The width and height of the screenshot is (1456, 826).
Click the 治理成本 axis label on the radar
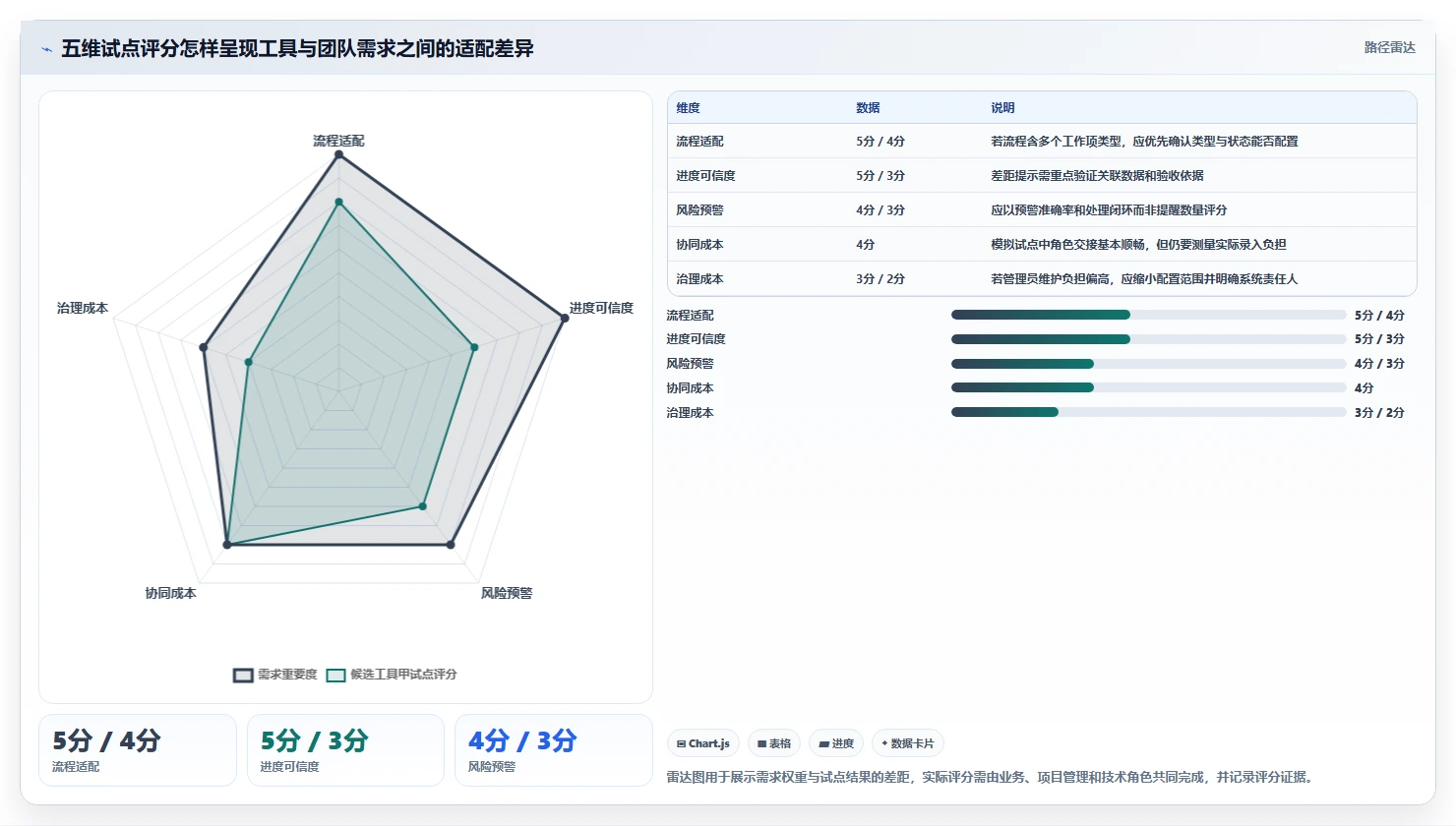[x=83, y=308]
